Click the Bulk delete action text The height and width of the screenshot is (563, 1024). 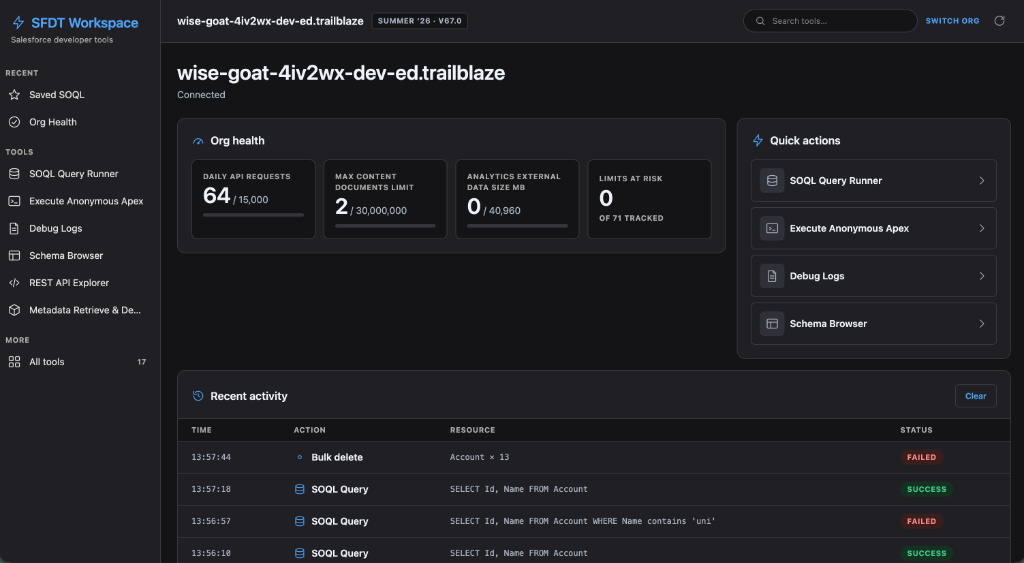pos(337,457)
